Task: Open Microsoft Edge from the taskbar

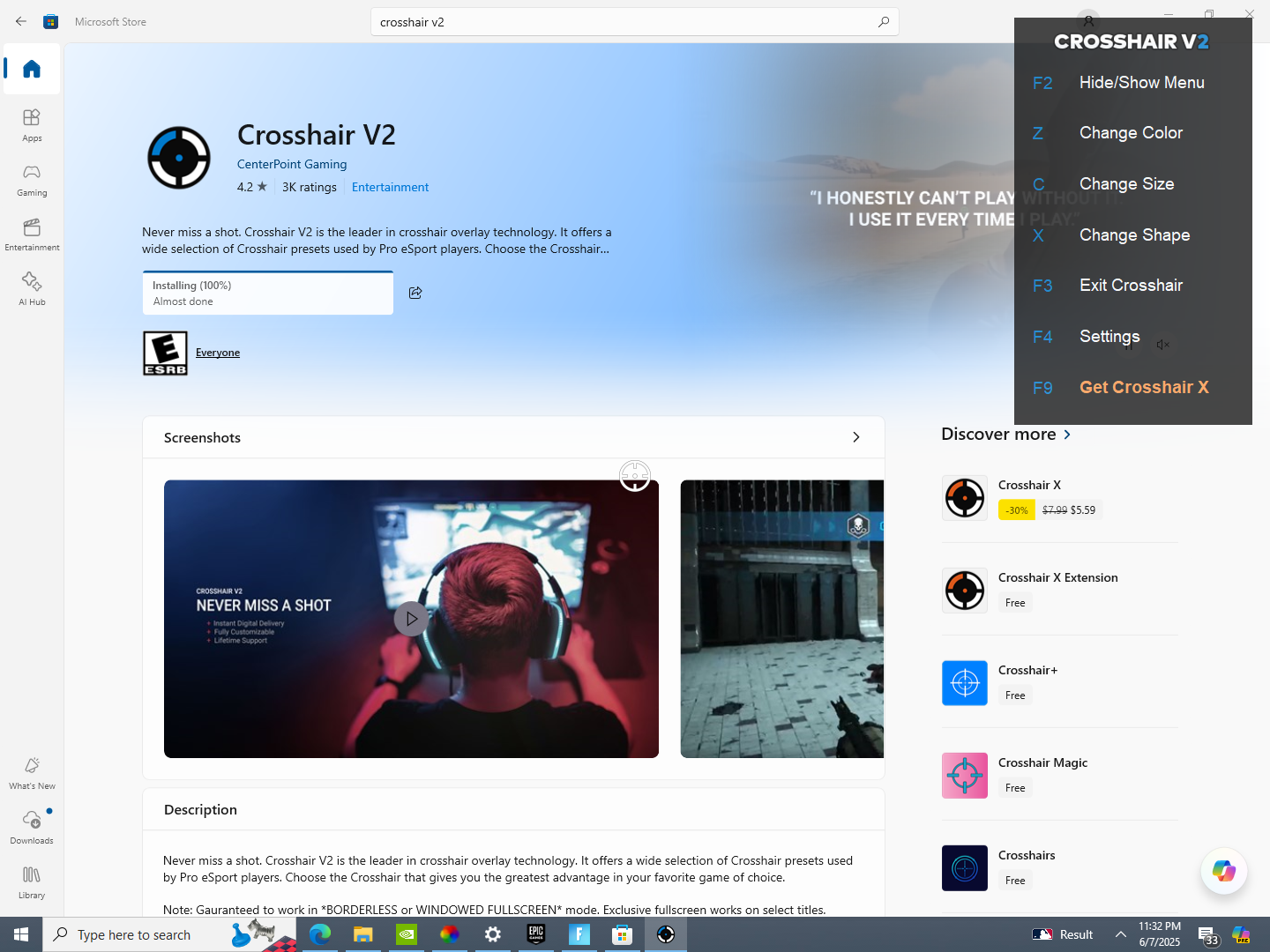Action: tap(320, 934)
